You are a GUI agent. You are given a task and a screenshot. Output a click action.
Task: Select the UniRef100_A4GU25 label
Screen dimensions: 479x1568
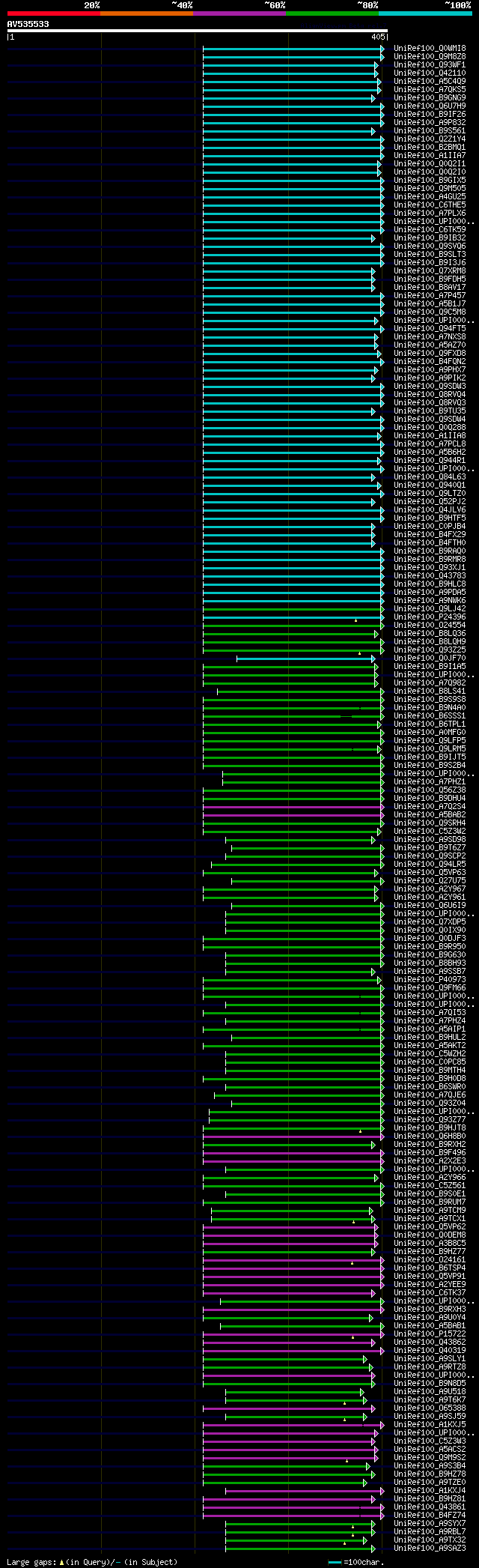(x=430, y=197)
